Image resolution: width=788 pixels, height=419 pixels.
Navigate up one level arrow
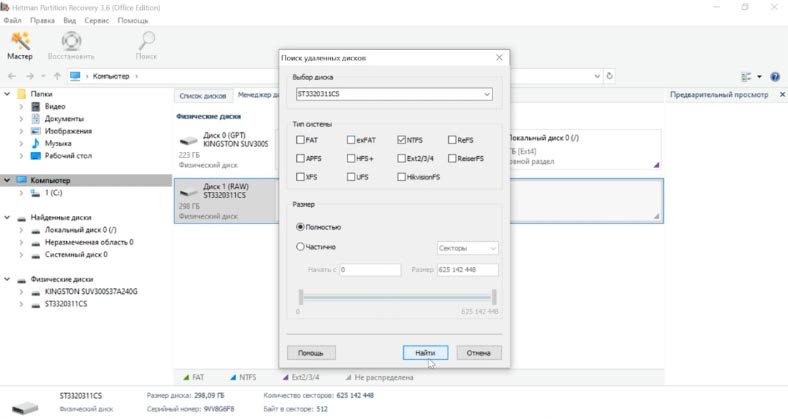point(57,76)
